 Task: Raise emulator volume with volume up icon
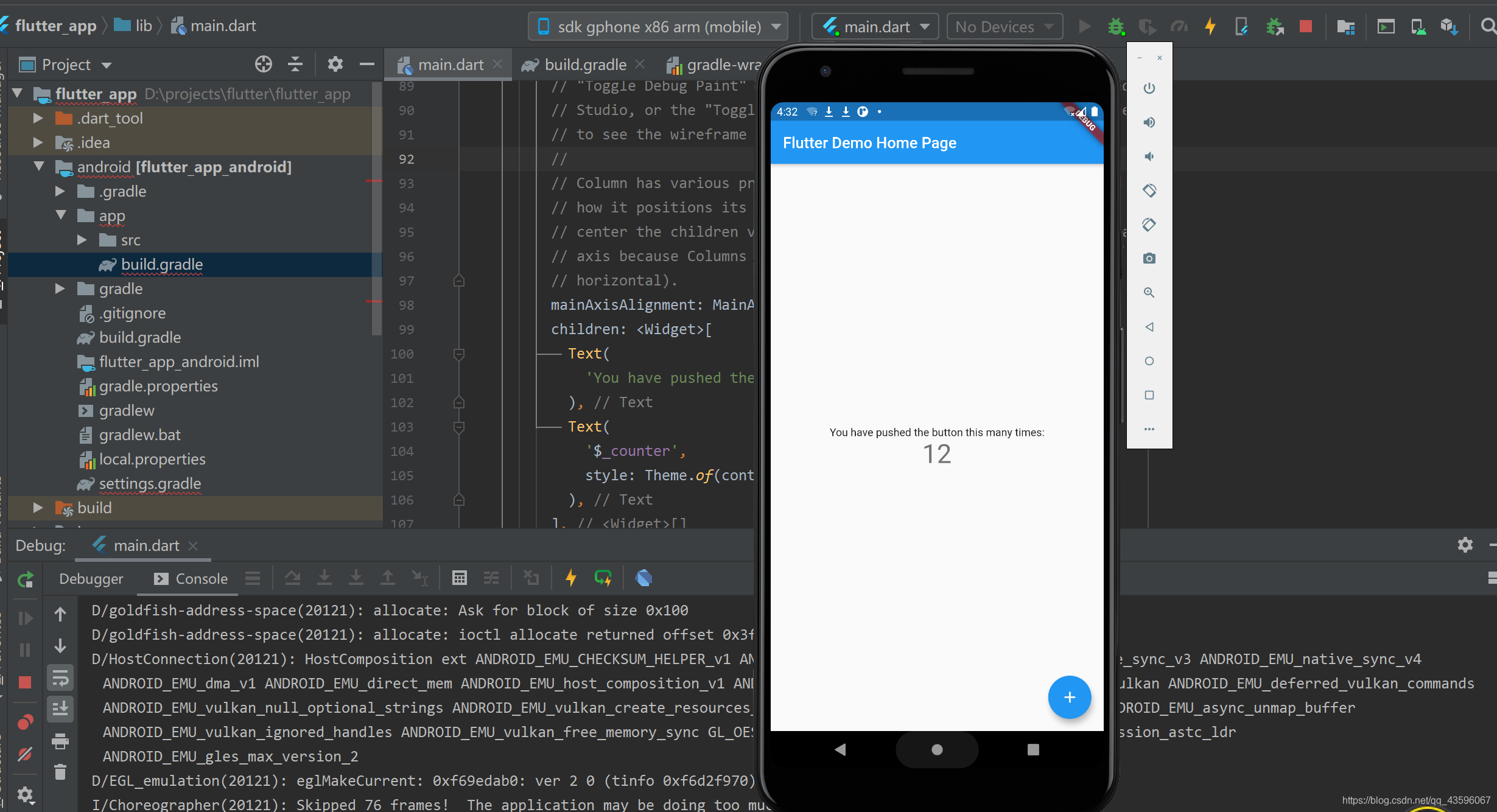(1149, 122)
